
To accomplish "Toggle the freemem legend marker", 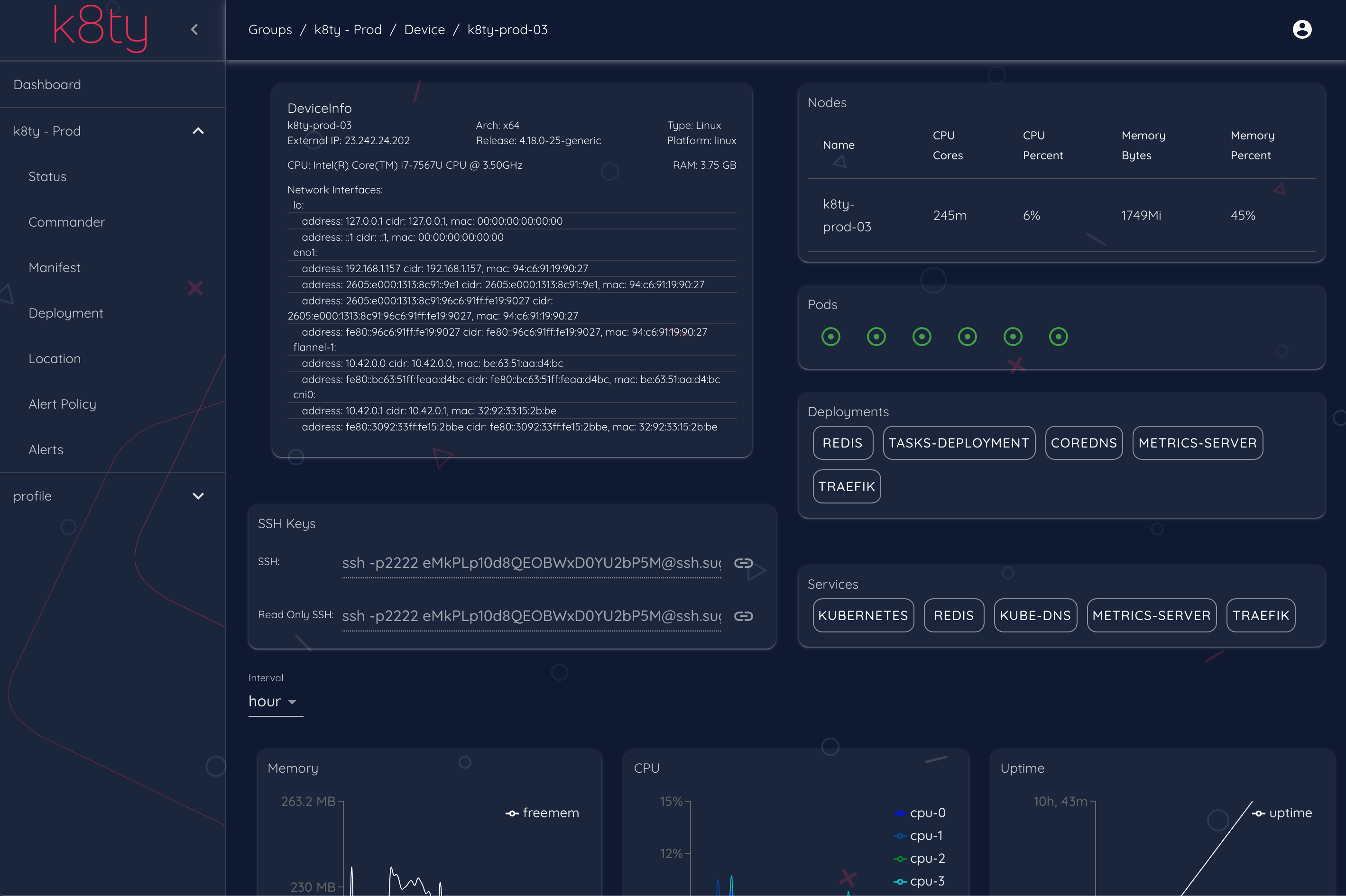I will point(512,813).
